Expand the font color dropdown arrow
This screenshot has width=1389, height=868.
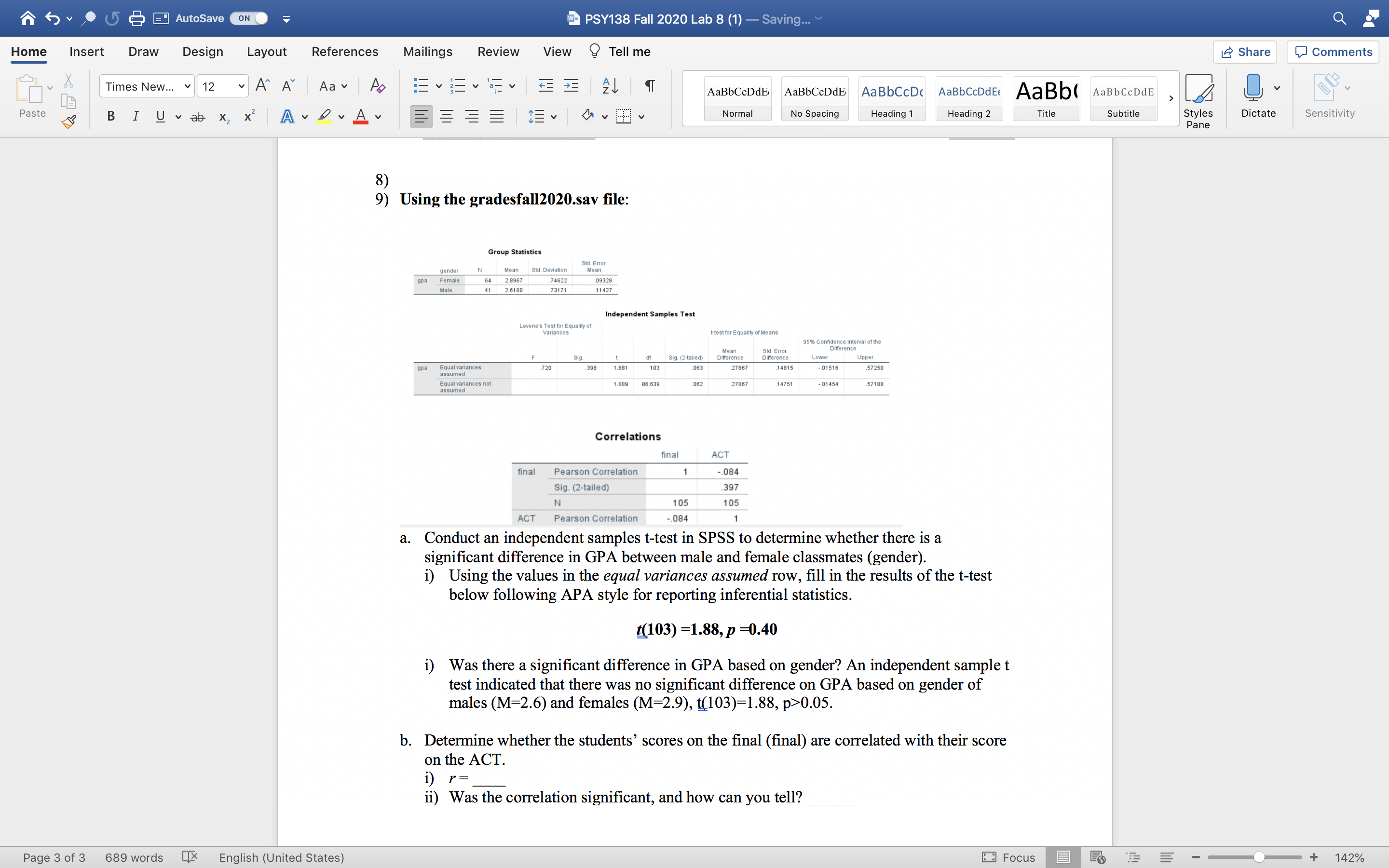(x=377, y=117)
